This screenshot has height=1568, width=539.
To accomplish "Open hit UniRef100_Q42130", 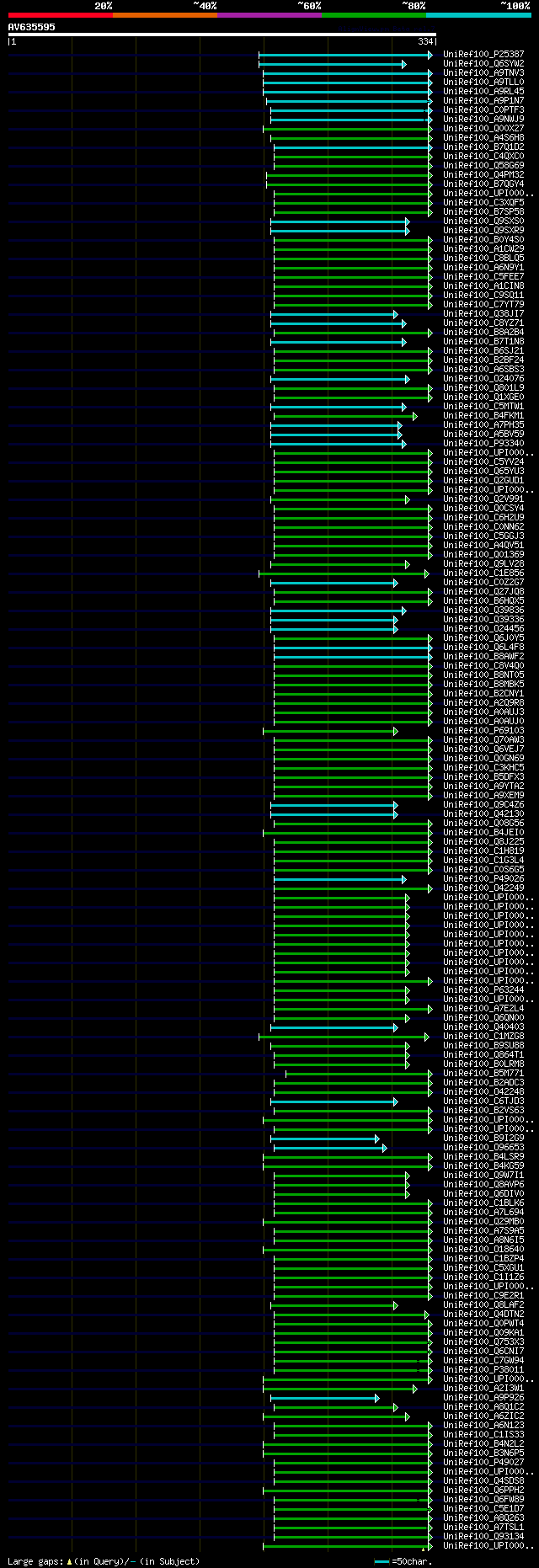I will 483,814.
